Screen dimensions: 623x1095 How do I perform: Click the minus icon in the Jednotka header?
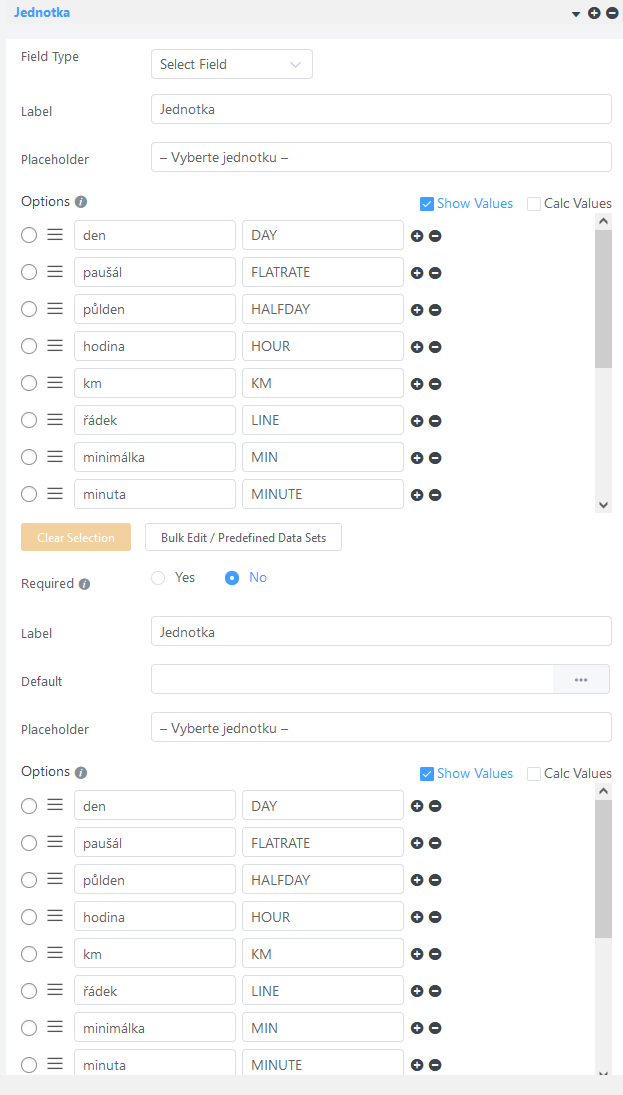click(611, 13)
